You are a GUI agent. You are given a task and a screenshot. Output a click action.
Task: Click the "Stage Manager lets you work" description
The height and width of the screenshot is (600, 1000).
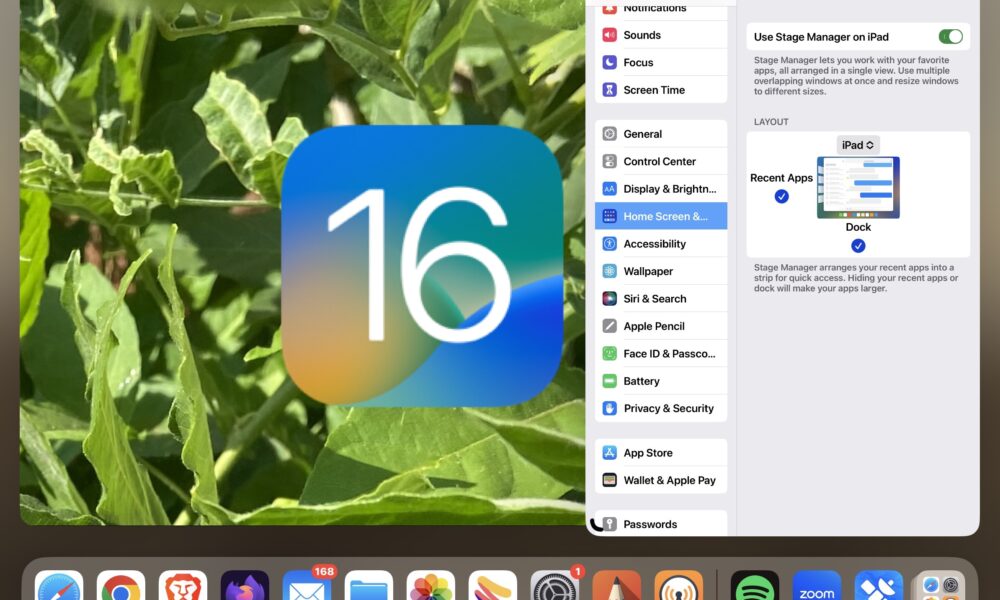point(856,76)
